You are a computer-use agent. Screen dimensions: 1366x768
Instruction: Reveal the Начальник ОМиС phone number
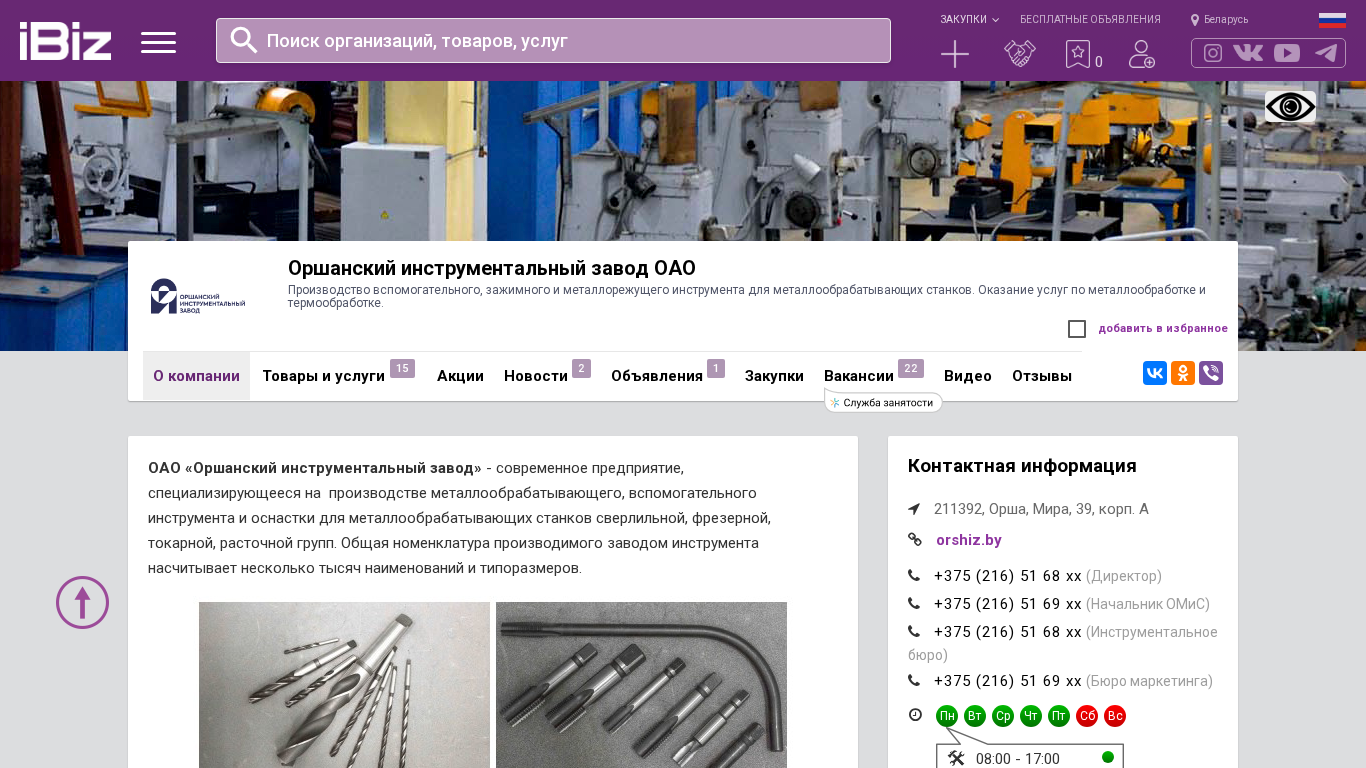[1008, 604]
